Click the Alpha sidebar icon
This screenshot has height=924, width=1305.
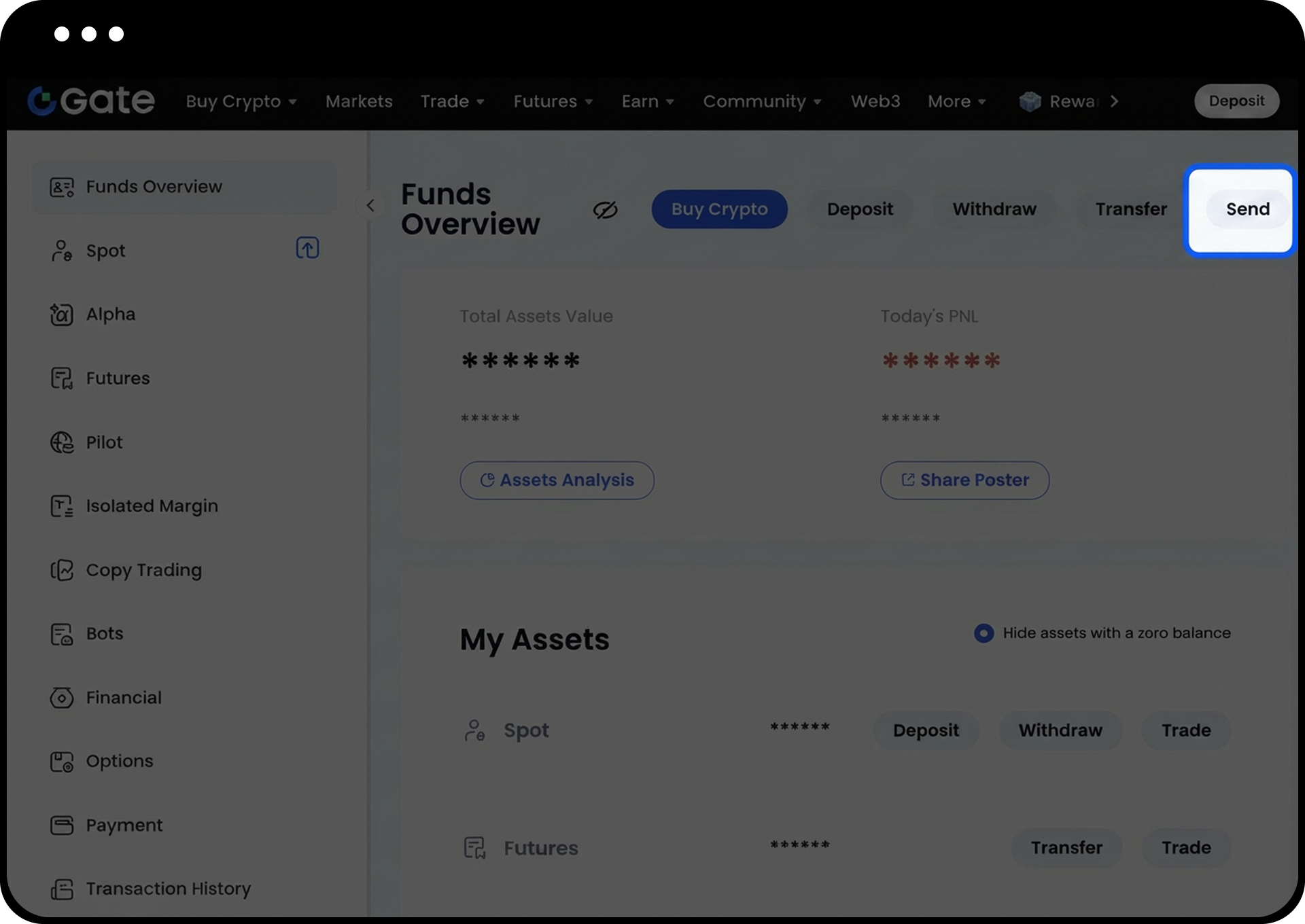click(x=61, y=315)
